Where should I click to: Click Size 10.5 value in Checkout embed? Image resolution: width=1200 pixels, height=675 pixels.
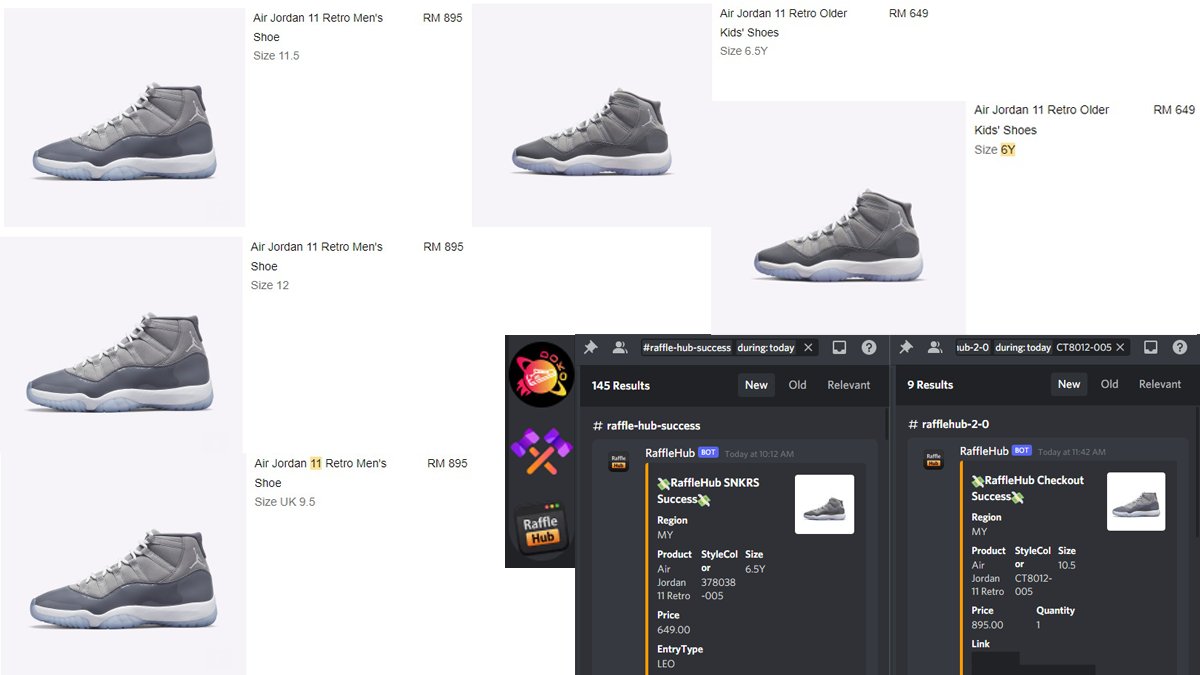click(x=1067, y=565)
